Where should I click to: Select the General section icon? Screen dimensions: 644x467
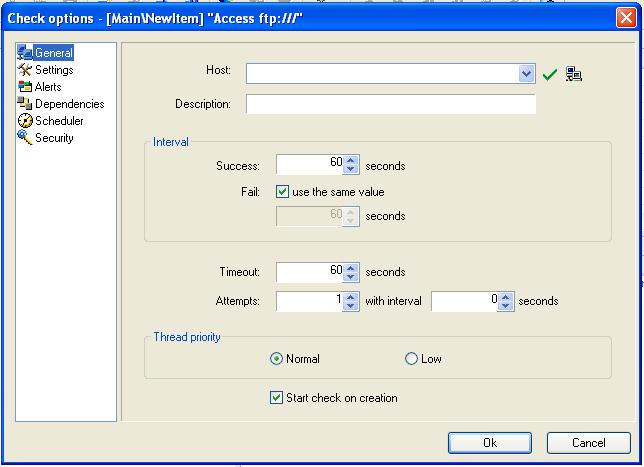click(x=25, y=53)
